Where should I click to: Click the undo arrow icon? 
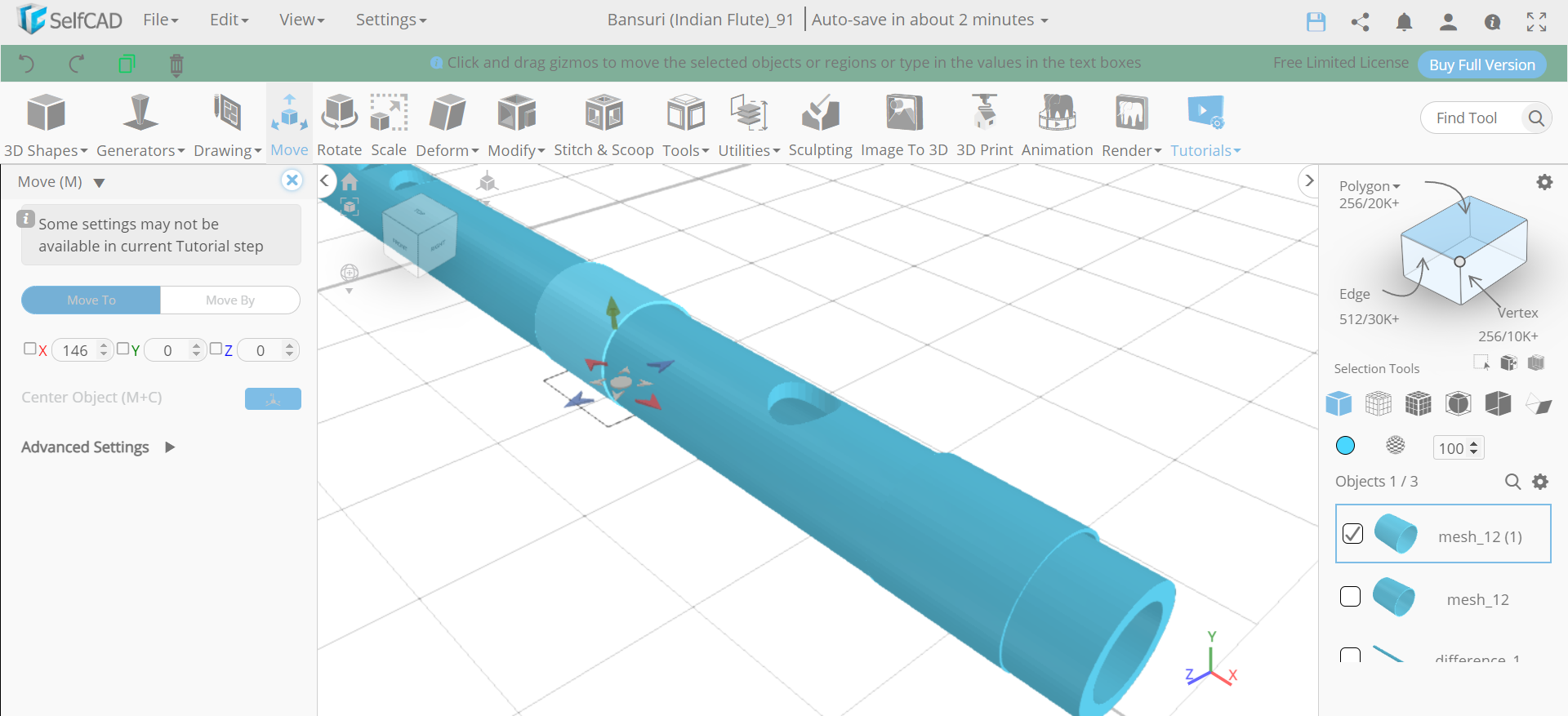point(26,64)
